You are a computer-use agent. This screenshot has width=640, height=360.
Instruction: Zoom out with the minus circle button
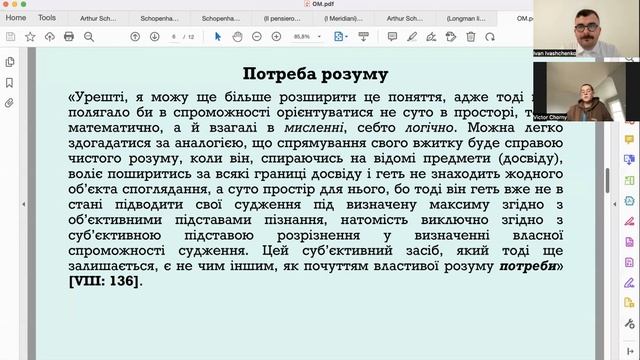pos(257,37)
